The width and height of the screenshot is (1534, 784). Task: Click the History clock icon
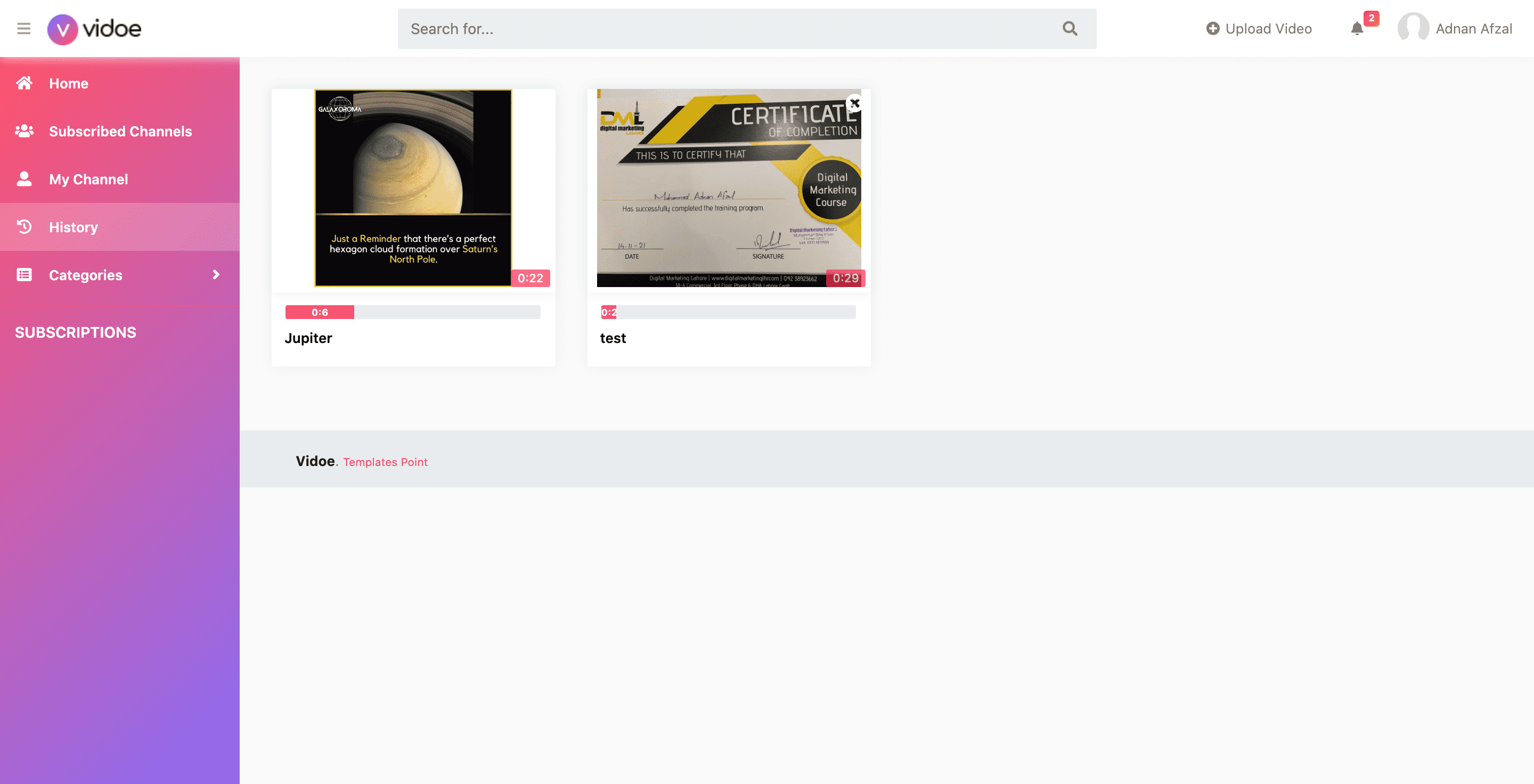24,227
